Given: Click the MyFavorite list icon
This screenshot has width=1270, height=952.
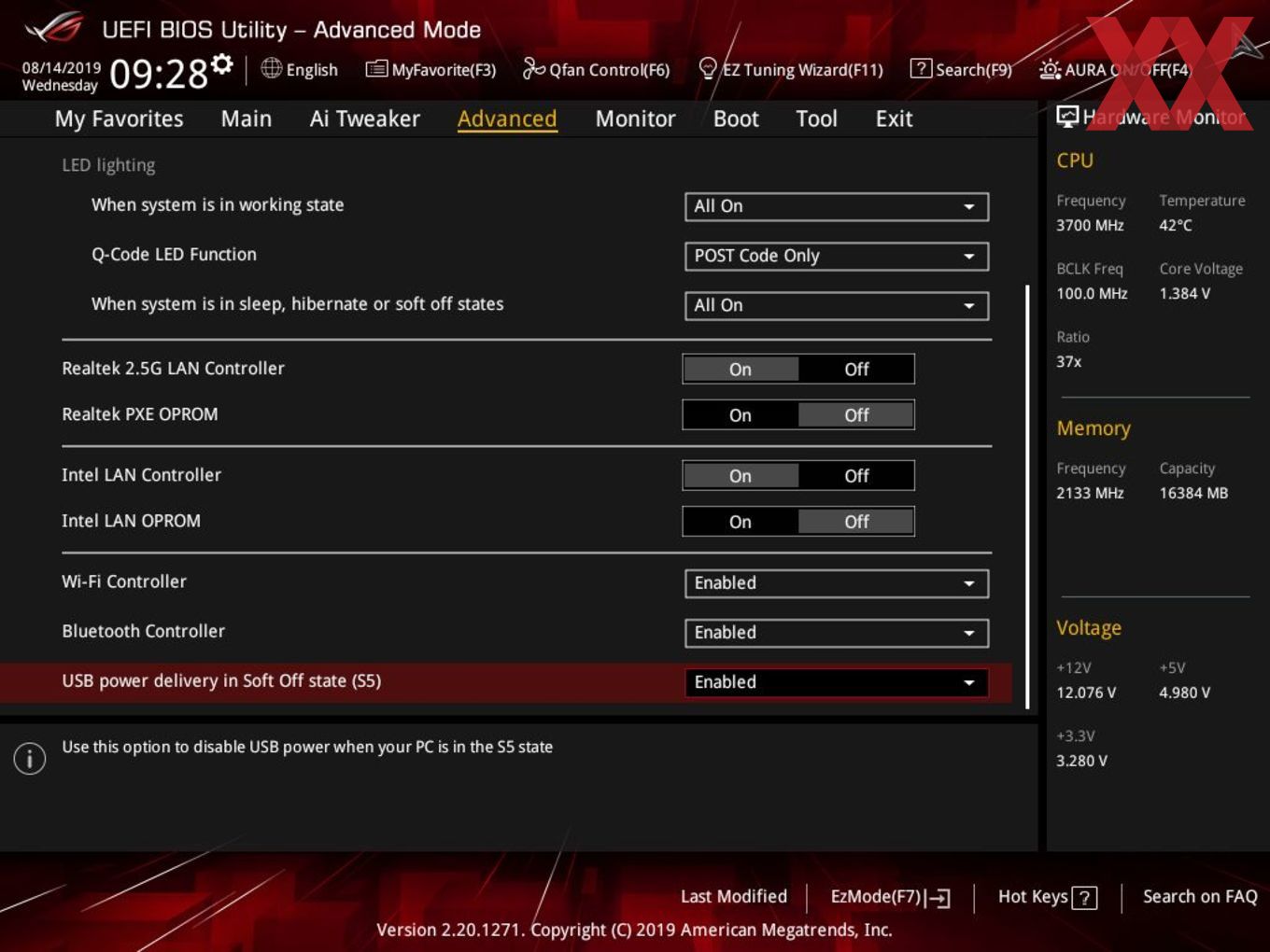Looking at the screenshot, I should [376, 69].
